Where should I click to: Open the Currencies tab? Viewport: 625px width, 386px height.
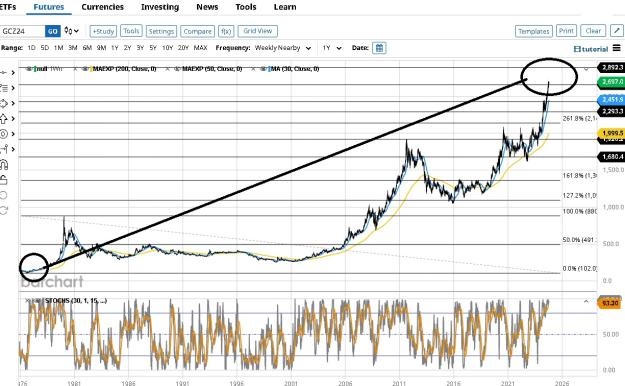[102, 7]
